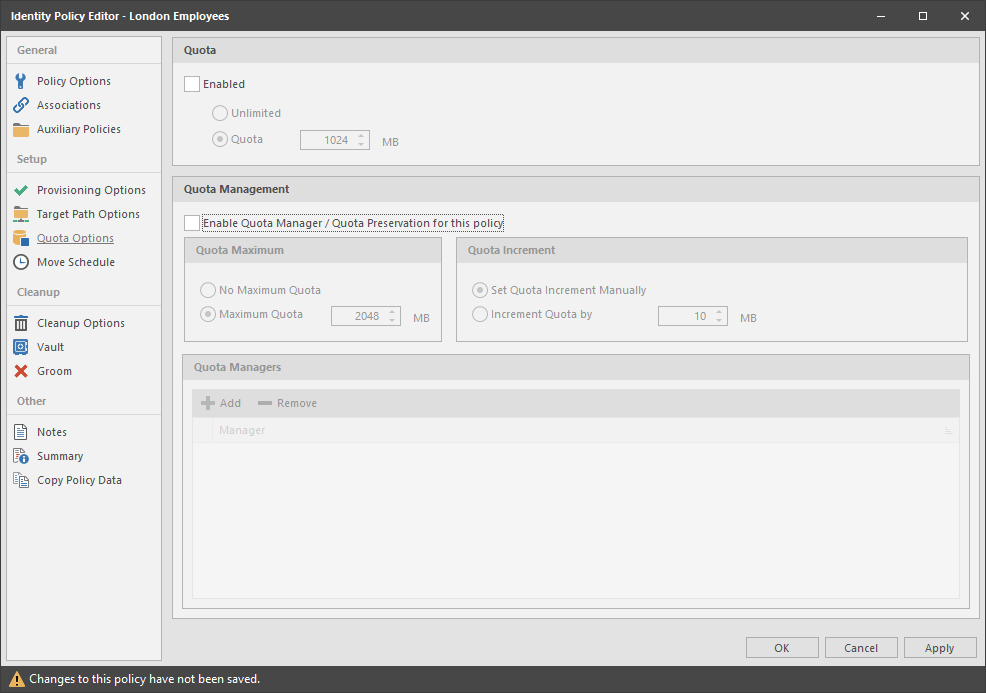Click the warning triangle in status bar

[x=17, y=679]
